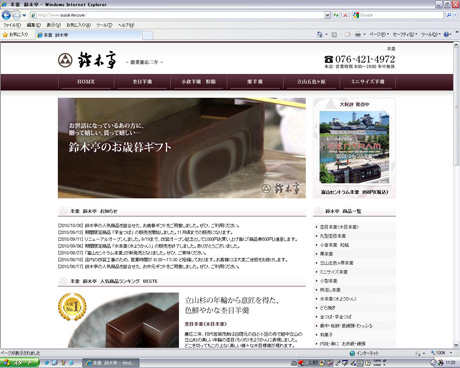Open the 編集(E) menu
Screen dimensions: 460x368
tap(33, 25)
